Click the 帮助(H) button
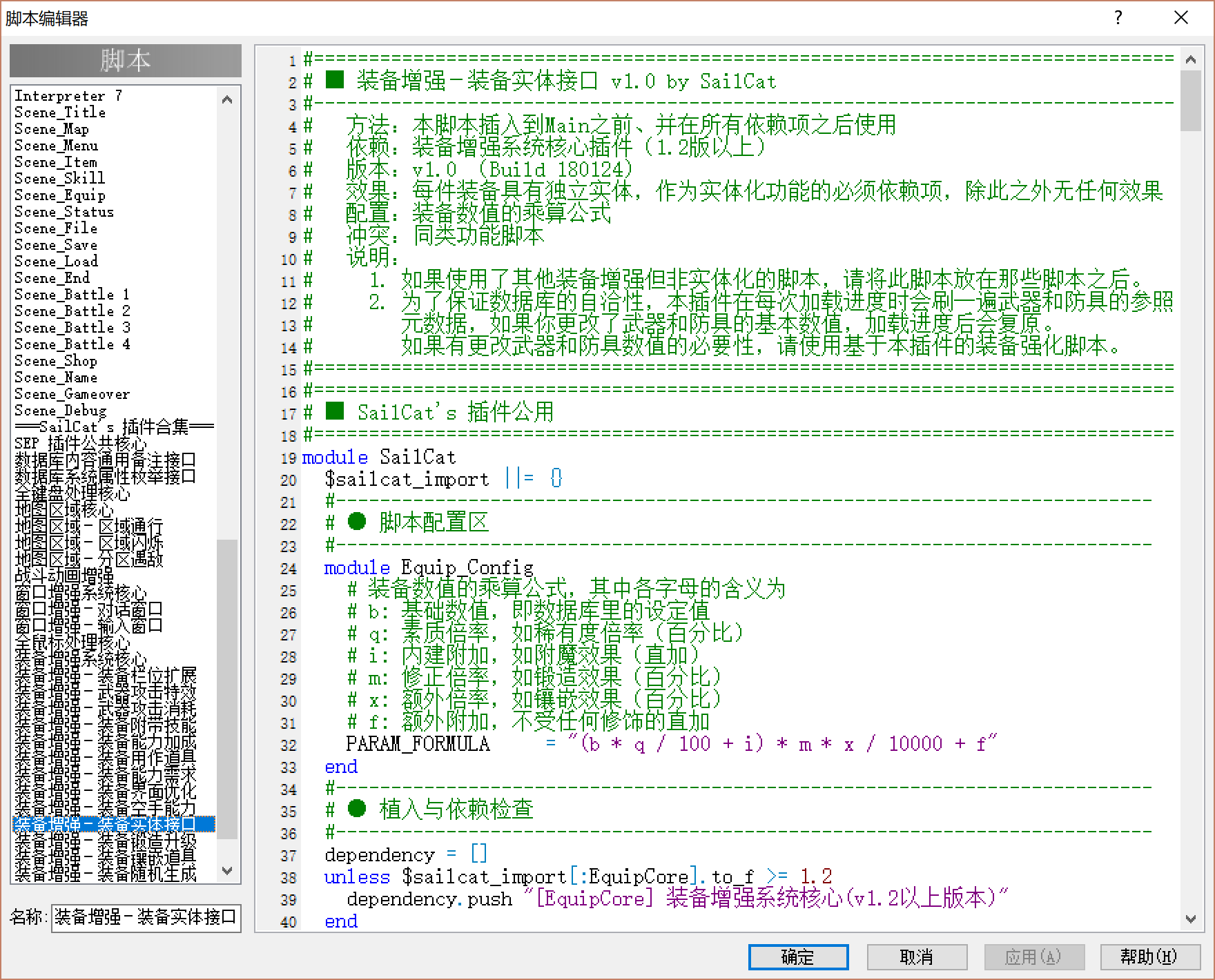This screenshot has width=1215, height=980. click(1149, 957)
